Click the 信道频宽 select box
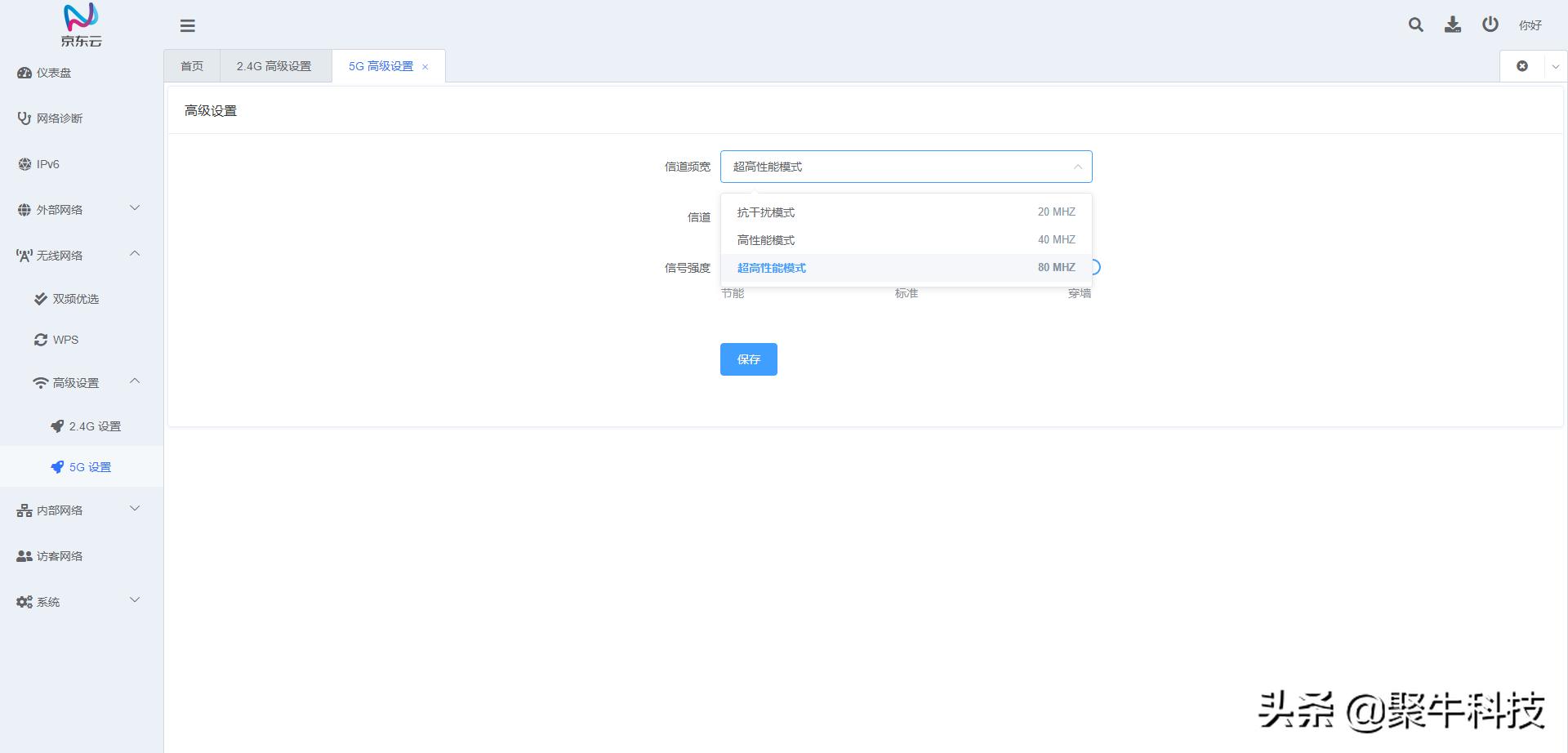The width and height of the screenshot is (1568, 753). coord(906,167)
